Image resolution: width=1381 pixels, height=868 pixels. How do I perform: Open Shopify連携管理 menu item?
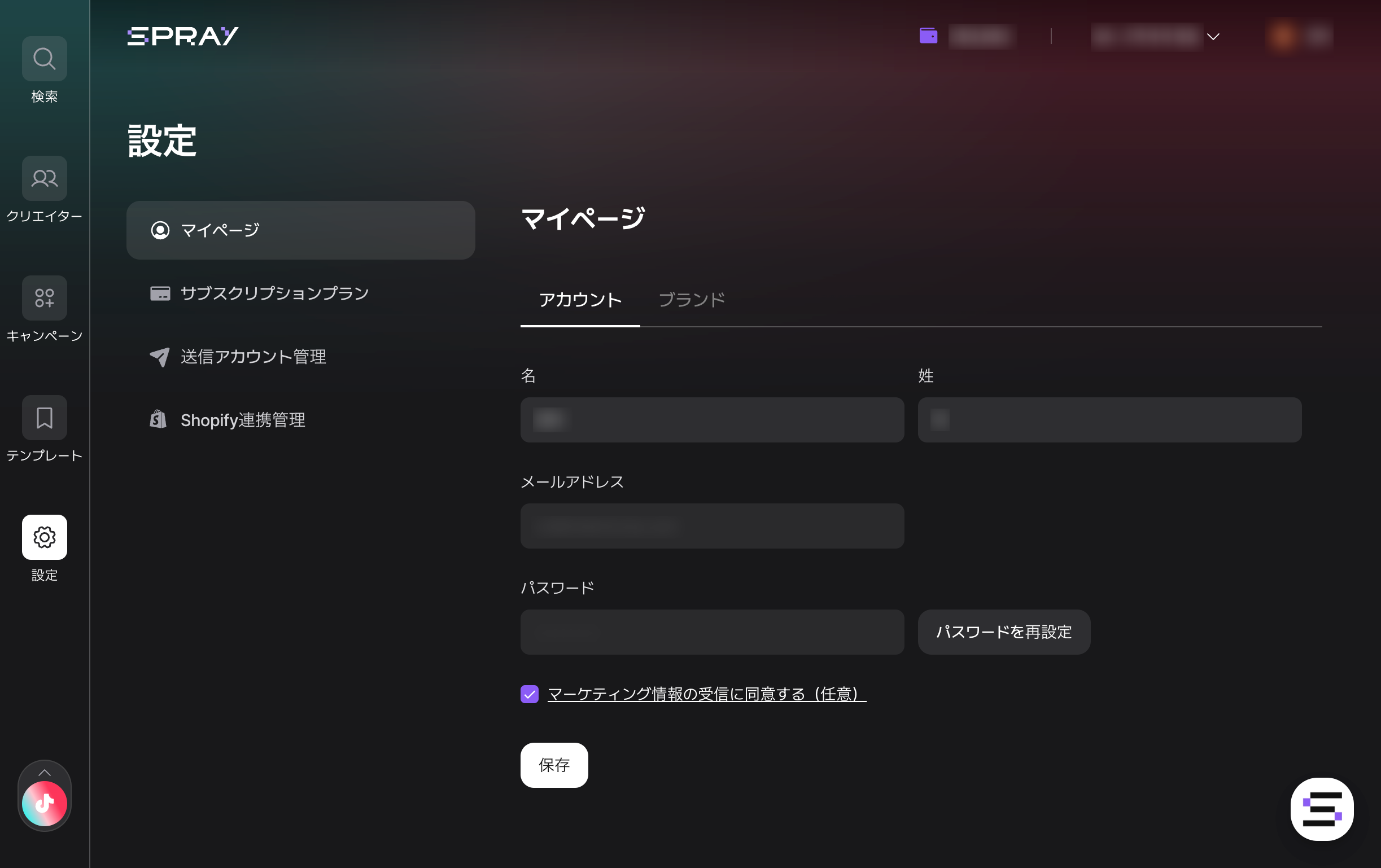coord(243,420)
